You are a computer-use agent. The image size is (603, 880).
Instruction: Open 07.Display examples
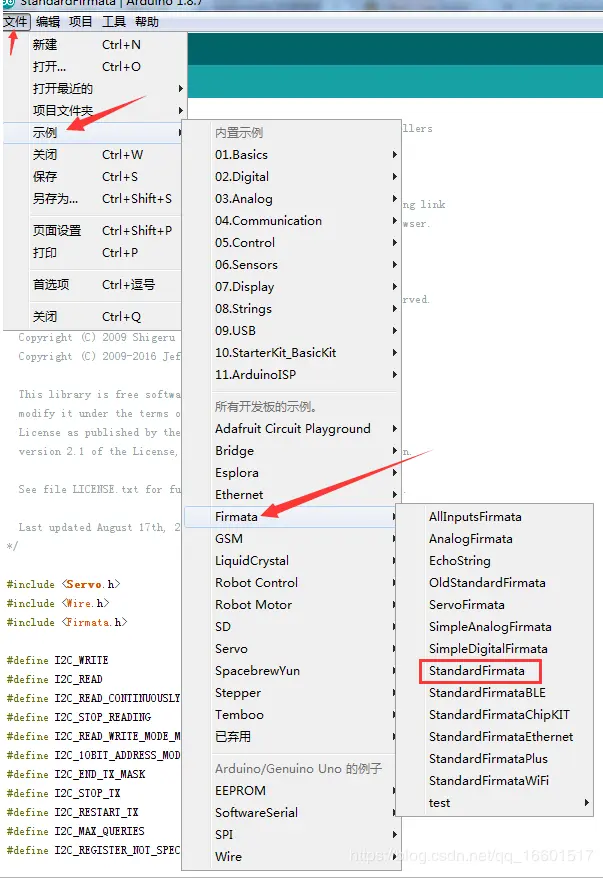pos(291,287)
